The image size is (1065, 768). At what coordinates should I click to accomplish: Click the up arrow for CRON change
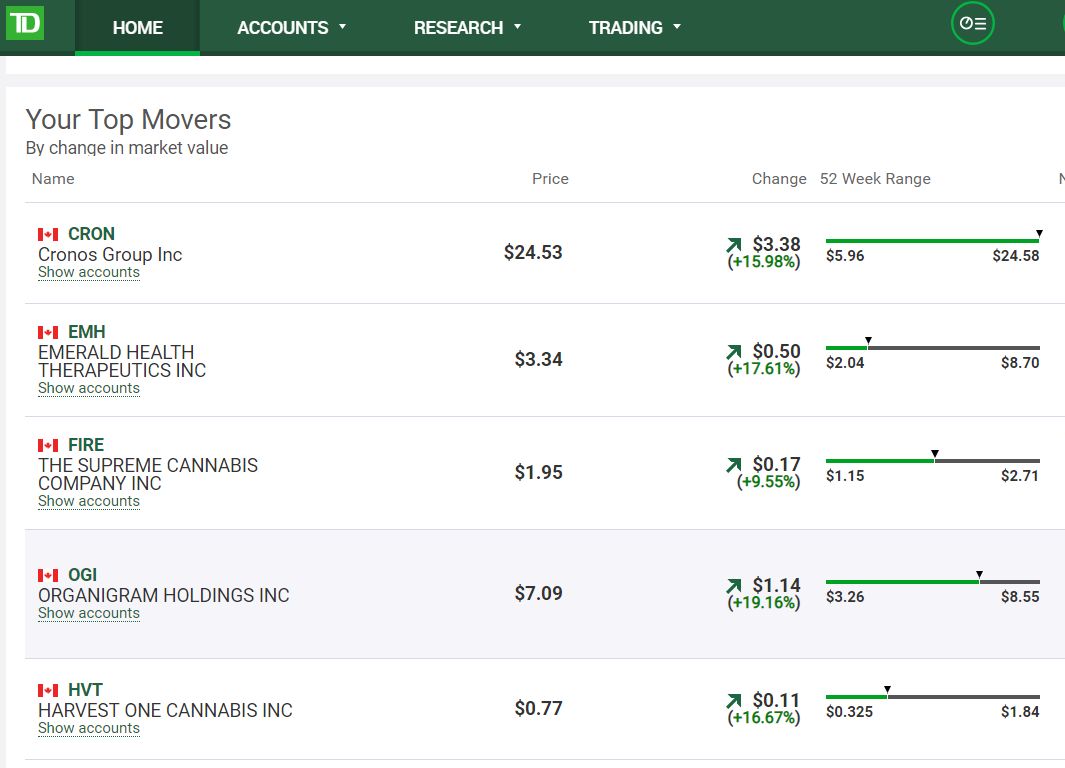pyautogui.click(x=734, y=244)
